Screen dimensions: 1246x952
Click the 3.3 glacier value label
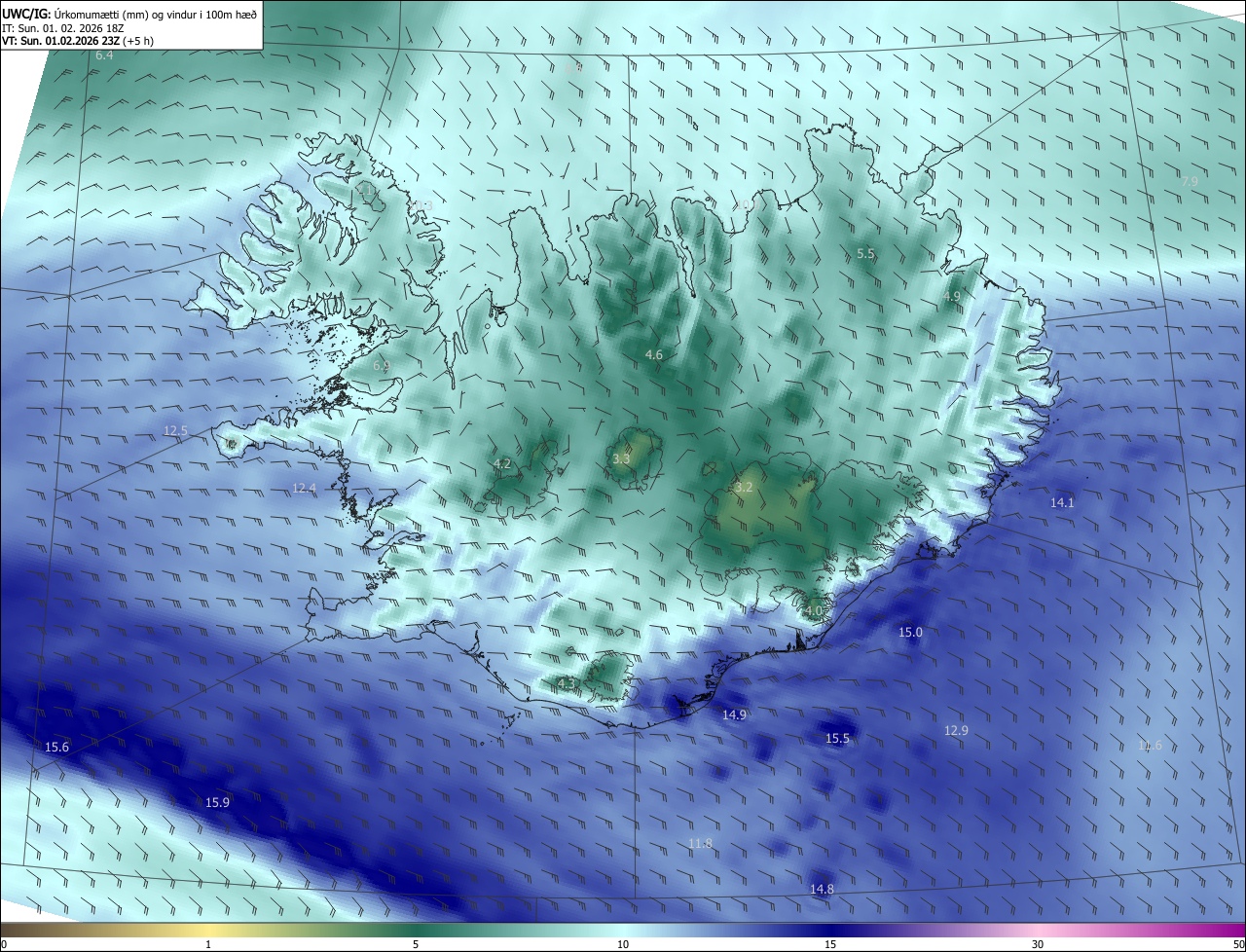pos(621,458)
